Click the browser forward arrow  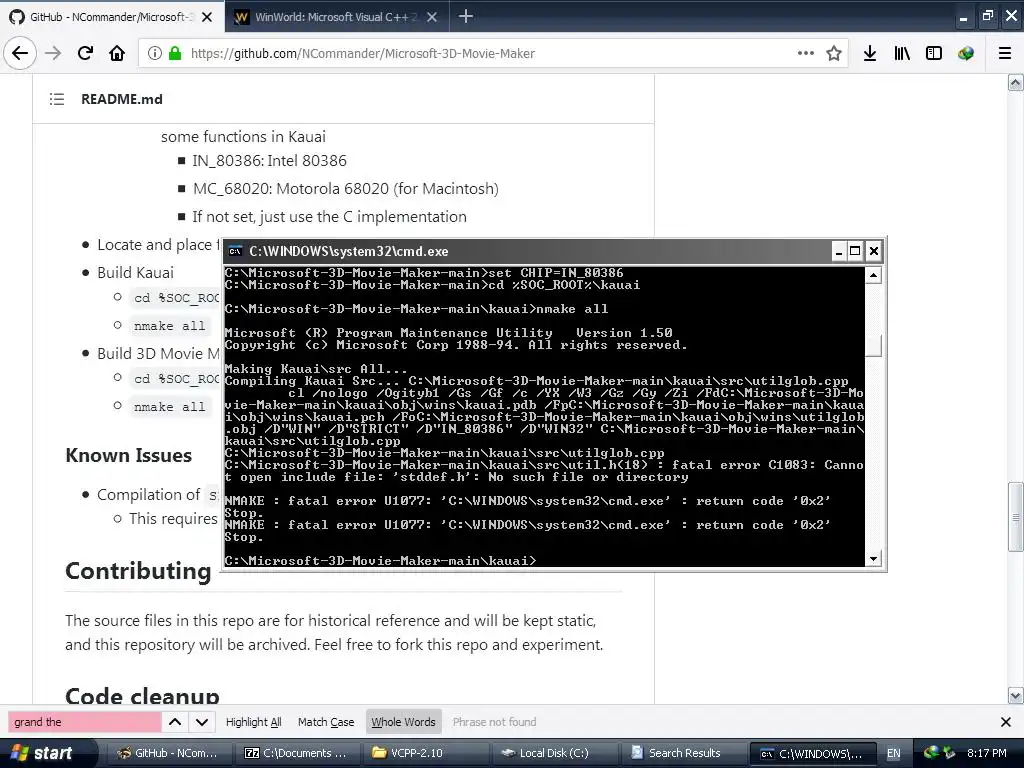pyautogui.click(x=53, y=53)
